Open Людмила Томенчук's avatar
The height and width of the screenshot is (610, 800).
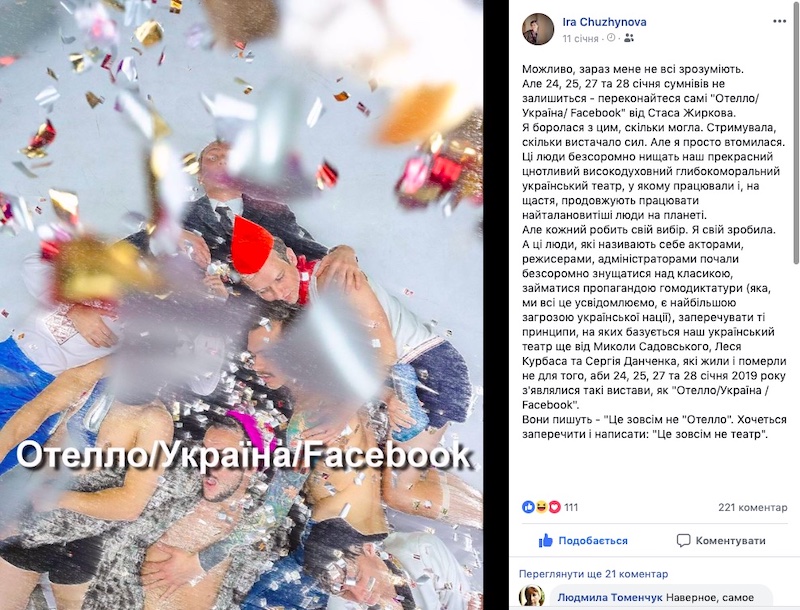pyautogui.click(x=531, y=597)
